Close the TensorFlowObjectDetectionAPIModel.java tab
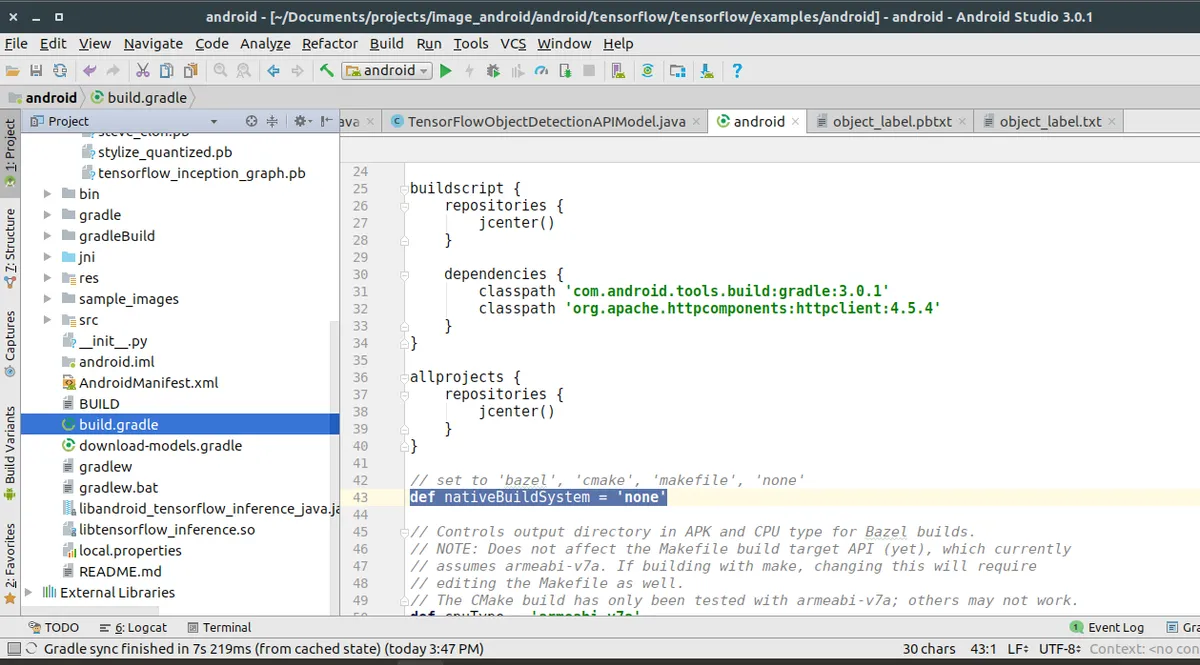Image resolution: width=1200 pixels, height=665 pixels. coord(697,121)
